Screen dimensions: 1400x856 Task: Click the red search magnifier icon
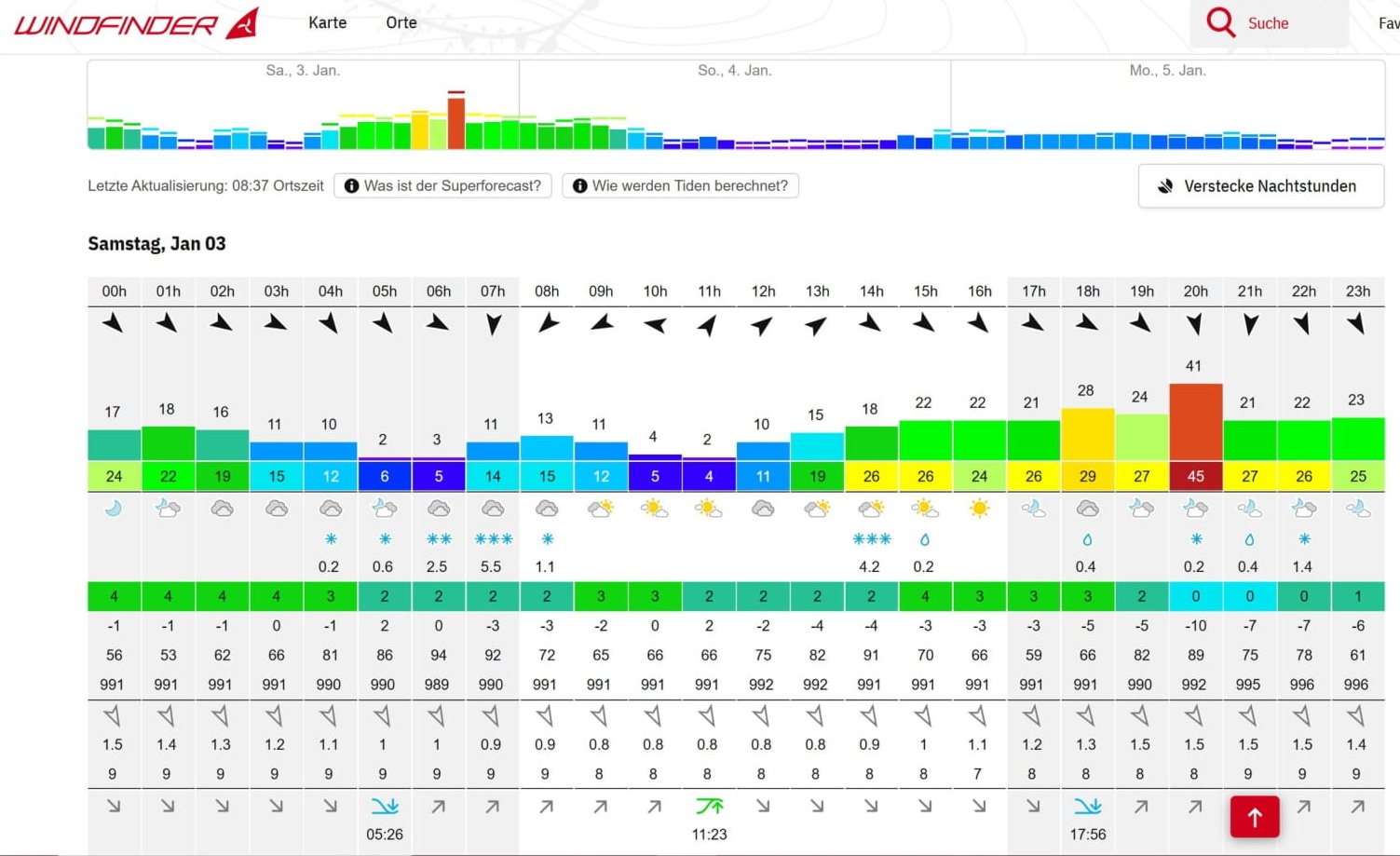point(1220,22)
